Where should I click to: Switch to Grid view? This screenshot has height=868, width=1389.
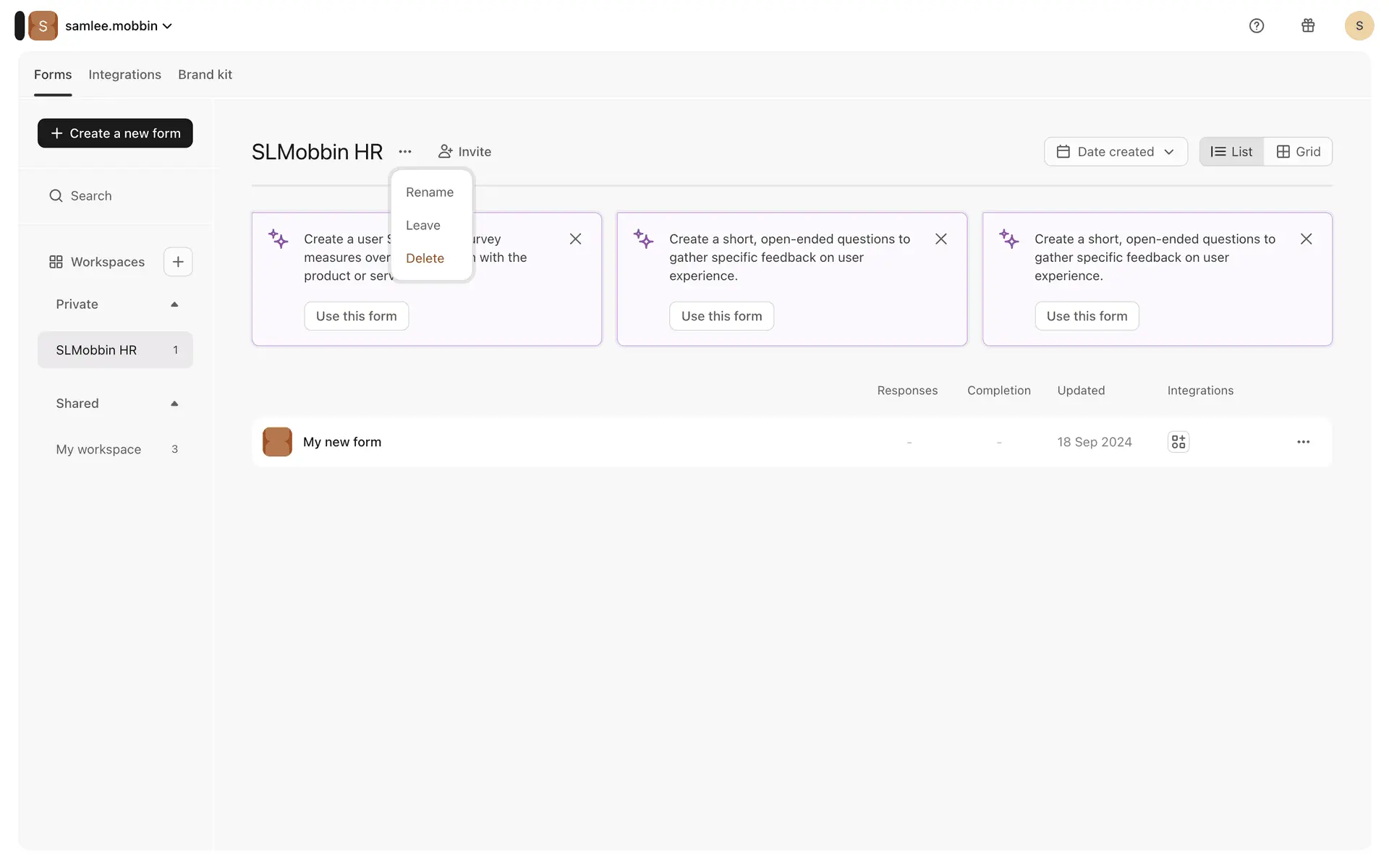1299,152
